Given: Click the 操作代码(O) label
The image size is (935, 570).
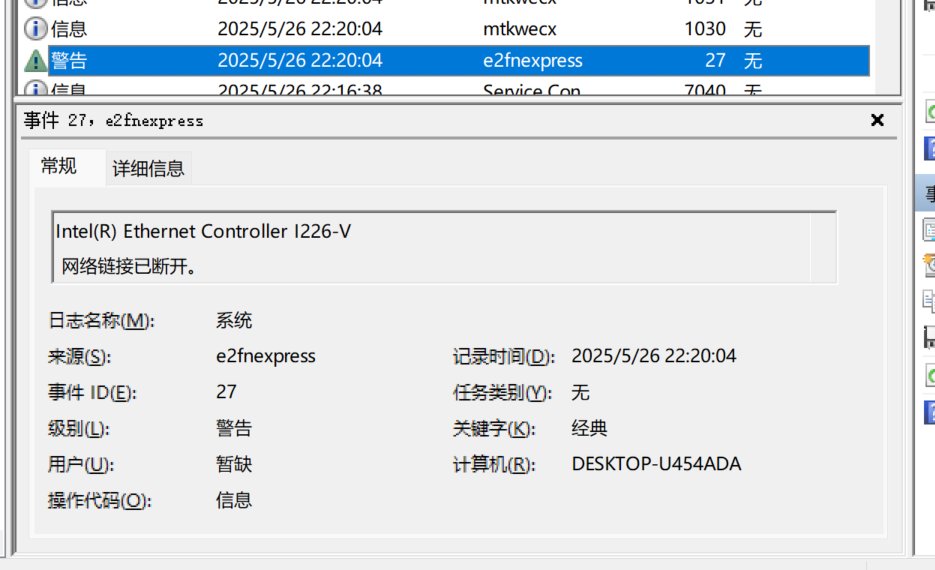Looking at the screenshot, I should (x=100, y=500).
